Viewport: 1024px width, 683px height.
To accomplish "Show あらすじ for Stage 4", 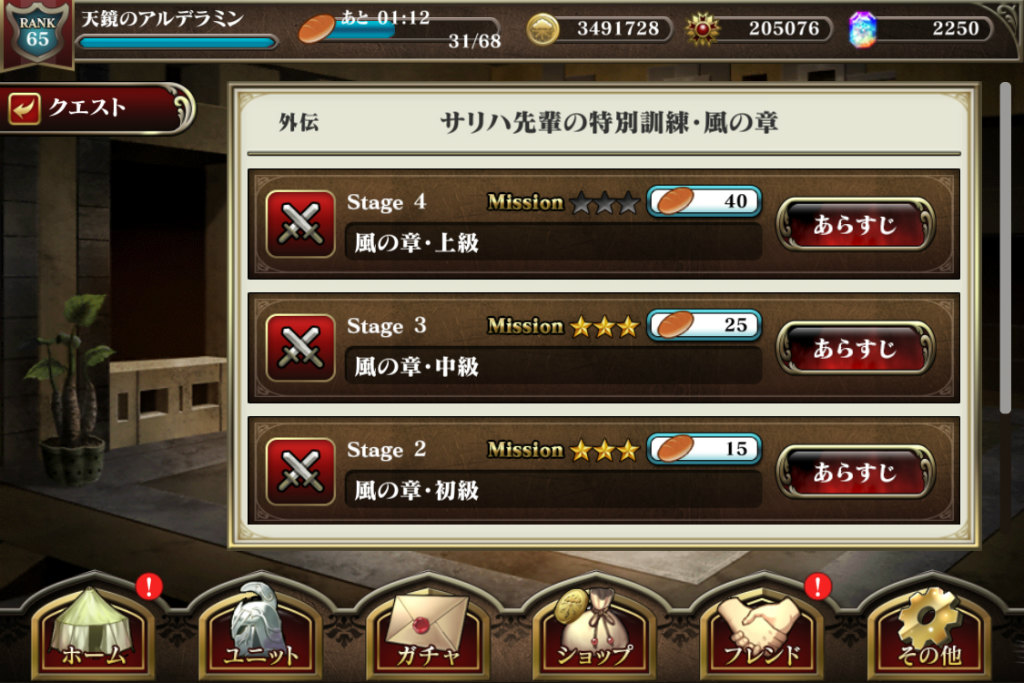I will [855, 225].
